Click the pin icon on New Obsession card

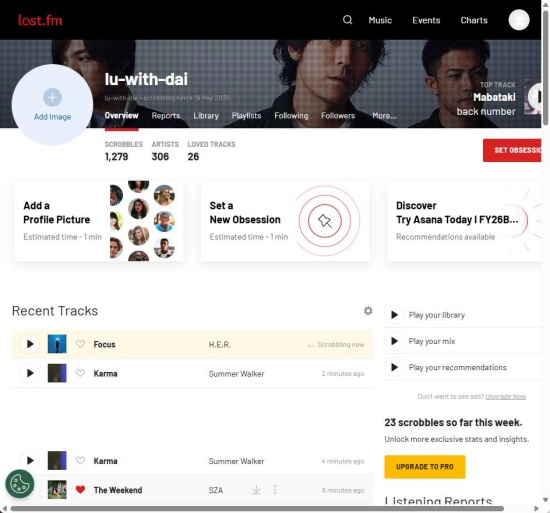pyautogui.click(x=324, y=221)
